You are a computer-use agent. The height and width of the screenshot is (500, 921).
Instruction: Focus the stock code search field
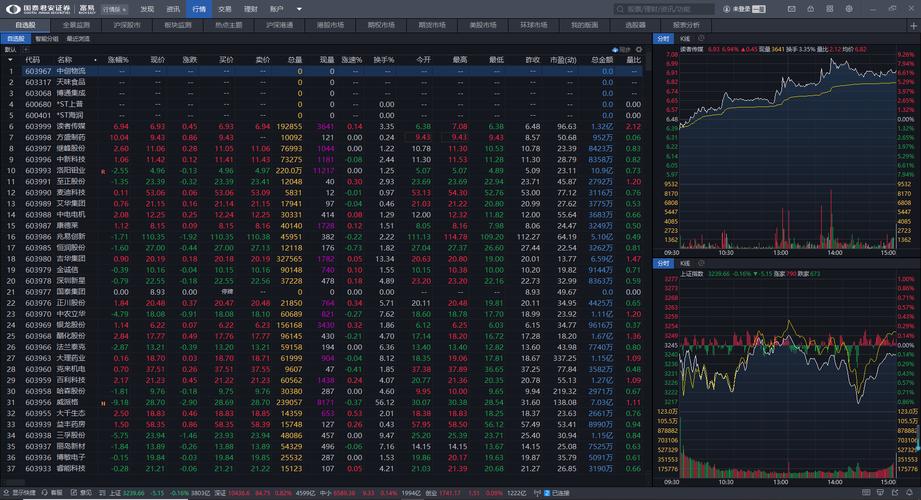click(664, 9)
